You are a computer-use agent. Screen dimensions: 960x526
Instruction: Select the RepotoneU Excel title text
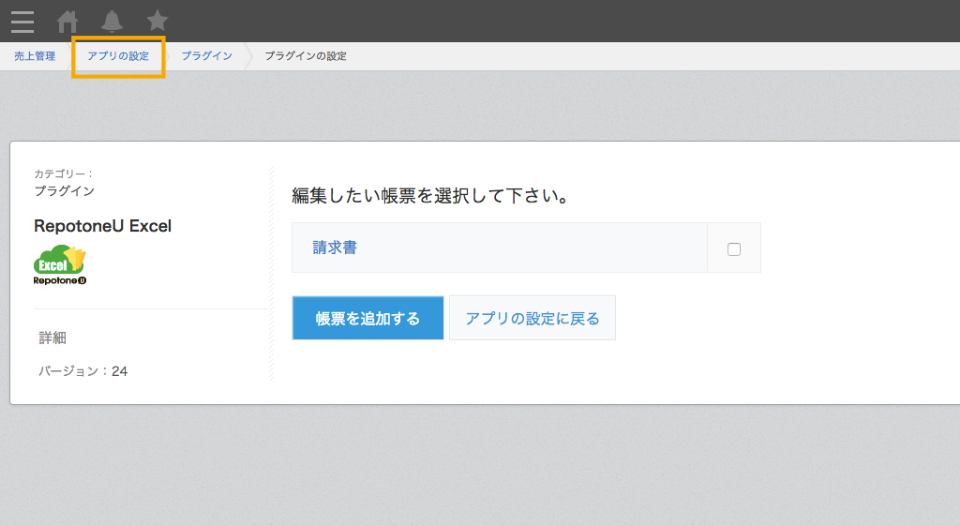(x=103, y=226)
